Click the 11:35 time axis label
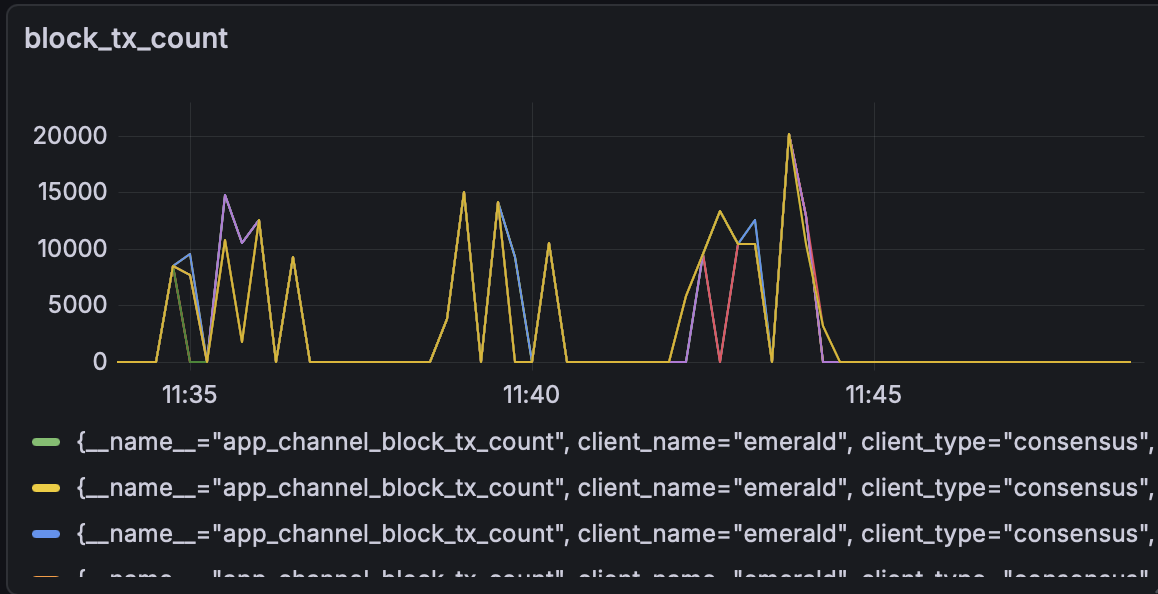Viewport: 1158px width, 594px height. click(x=190, y=395)
